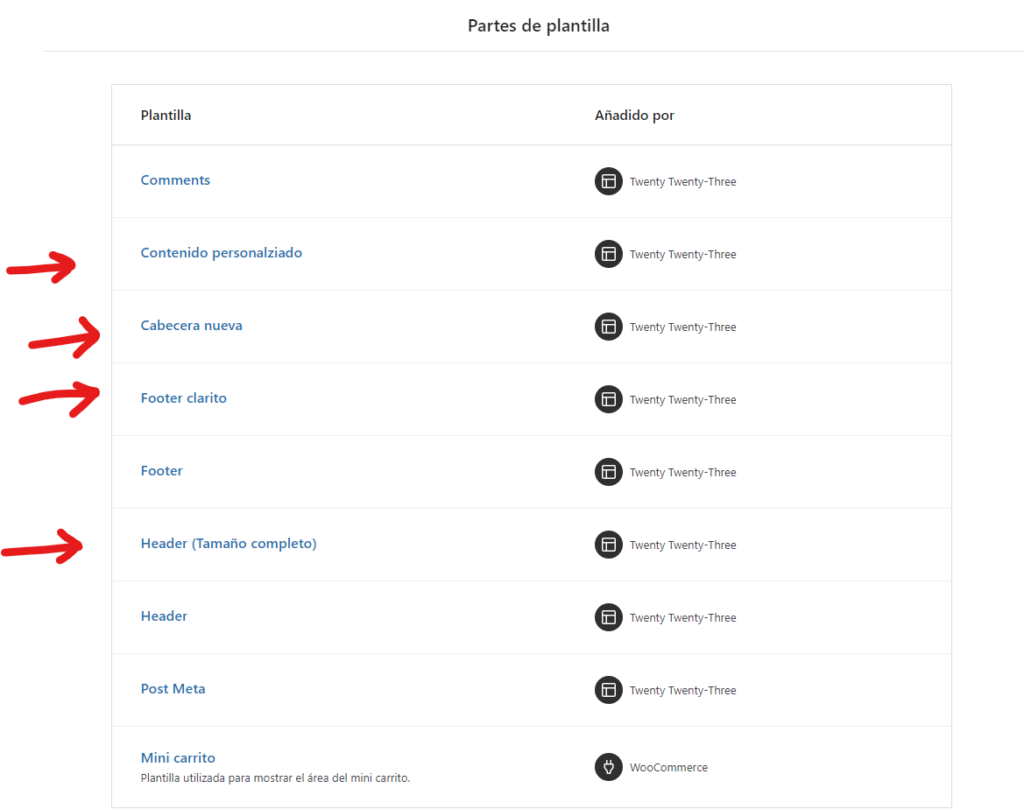Screen dimensions: 1024x809
Task: Open the Post Meta template part
Action: coord(173,689)
